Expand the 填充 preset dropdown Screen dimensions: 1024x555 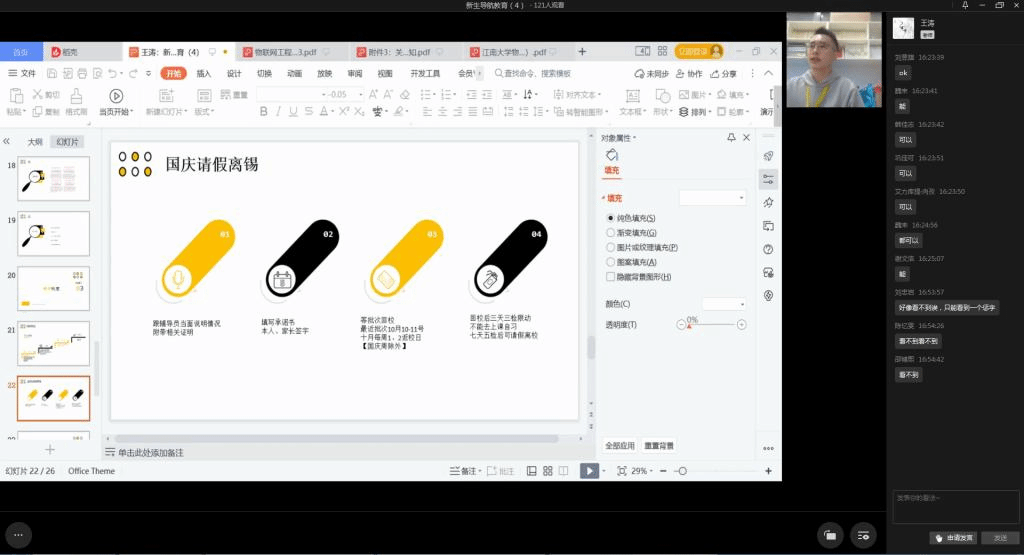point(712,198)
